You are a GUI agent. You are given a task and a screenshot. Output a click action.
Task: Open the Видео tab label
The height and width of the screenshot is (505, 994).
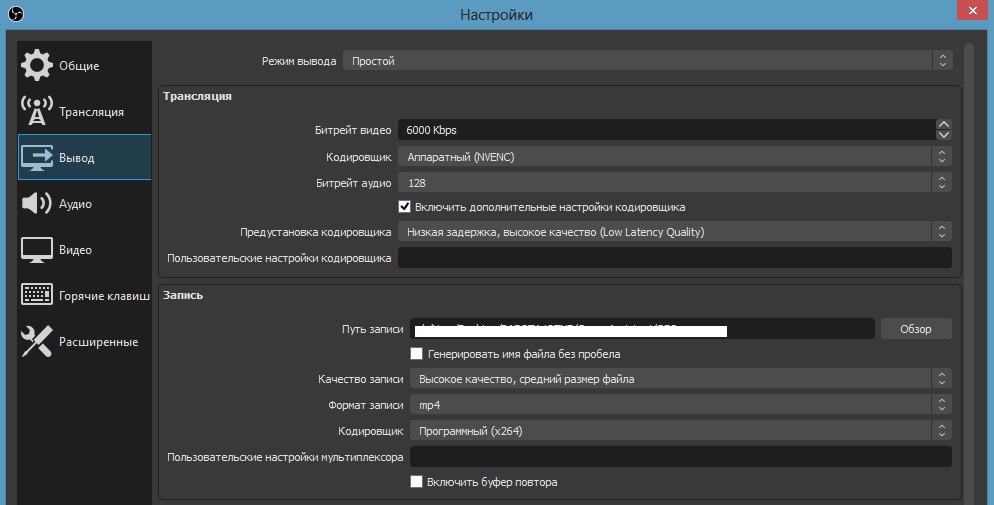coord(75,250)
